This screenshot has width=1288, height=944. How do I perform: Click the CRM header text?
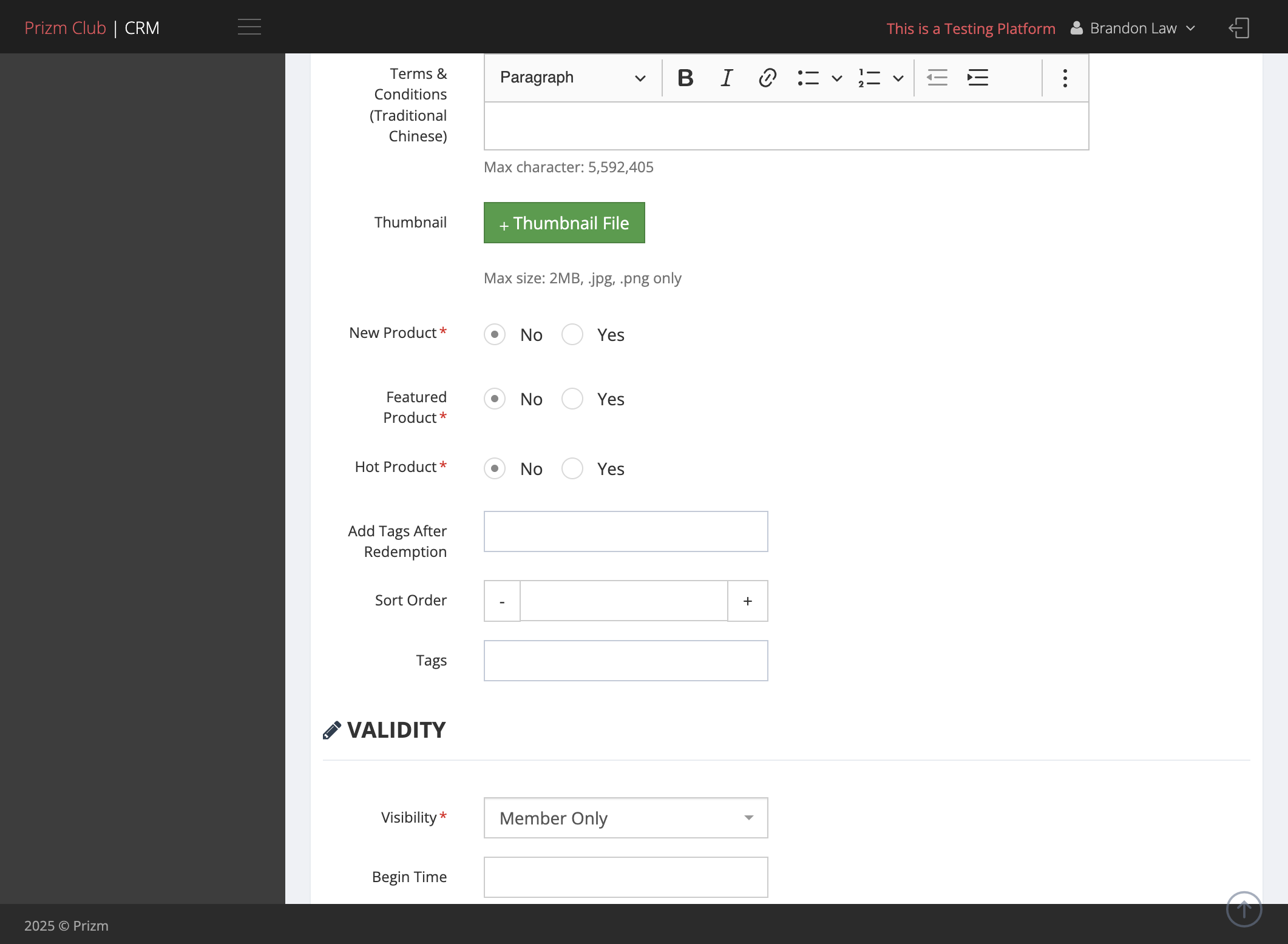(x=142, y=28)
